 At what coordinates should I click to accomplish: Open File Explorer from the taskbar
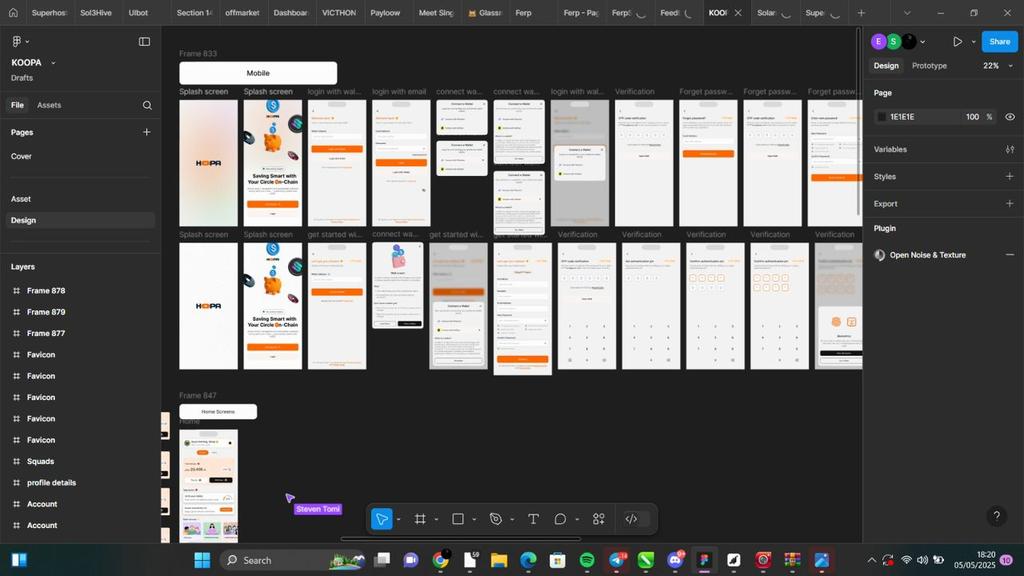(x=499, y=560)
